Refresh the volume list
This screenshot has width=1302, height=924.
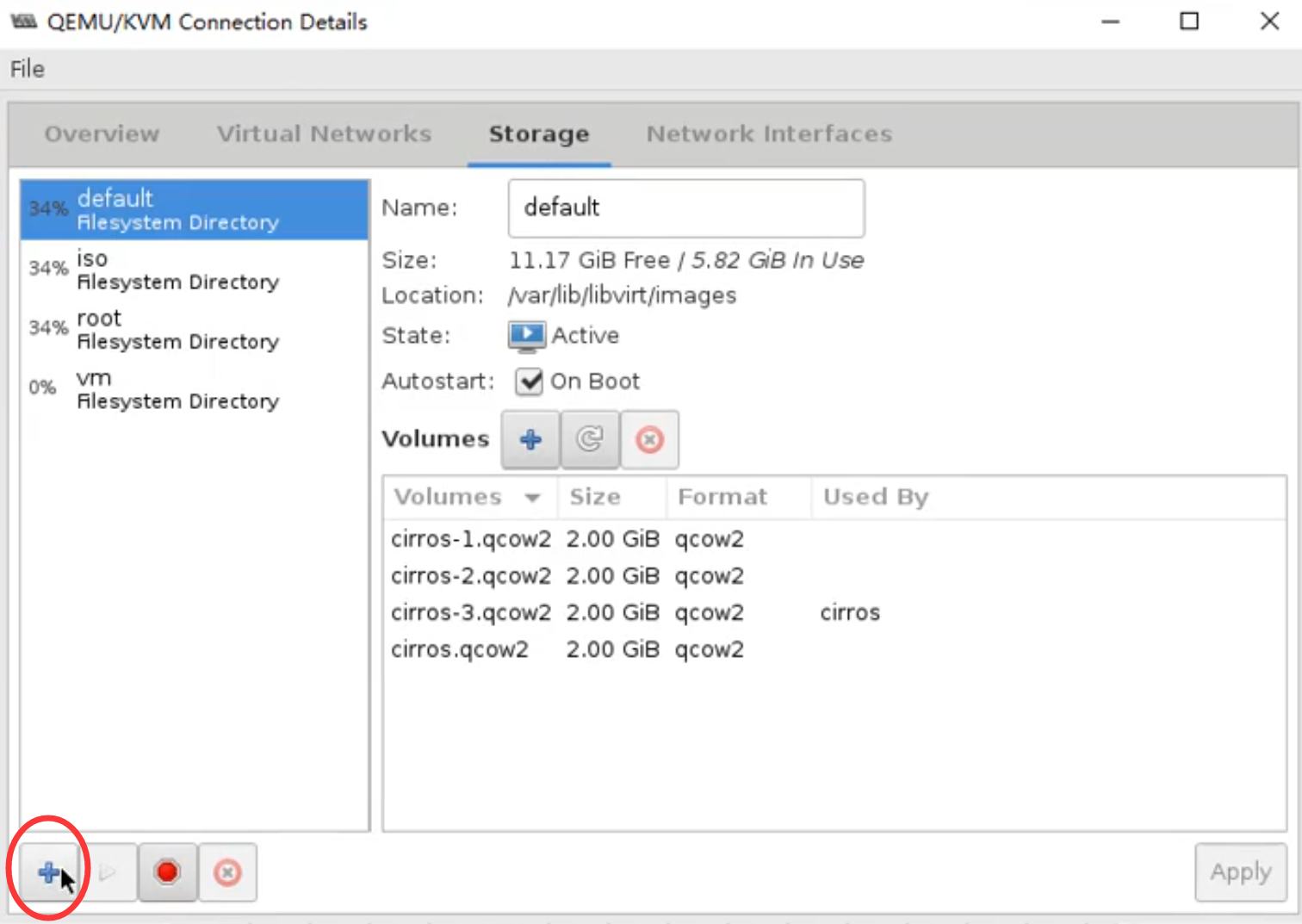click(590, 439)
